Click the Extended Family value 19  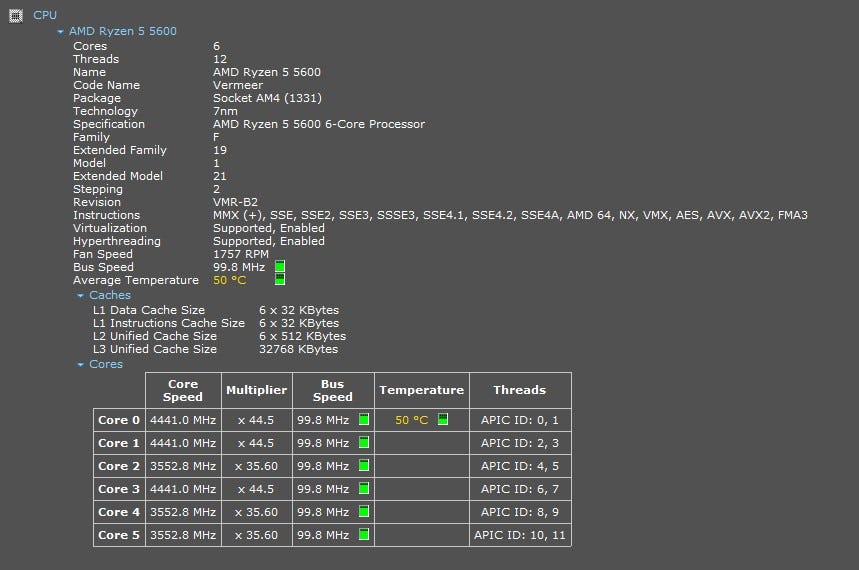(220, 150)
